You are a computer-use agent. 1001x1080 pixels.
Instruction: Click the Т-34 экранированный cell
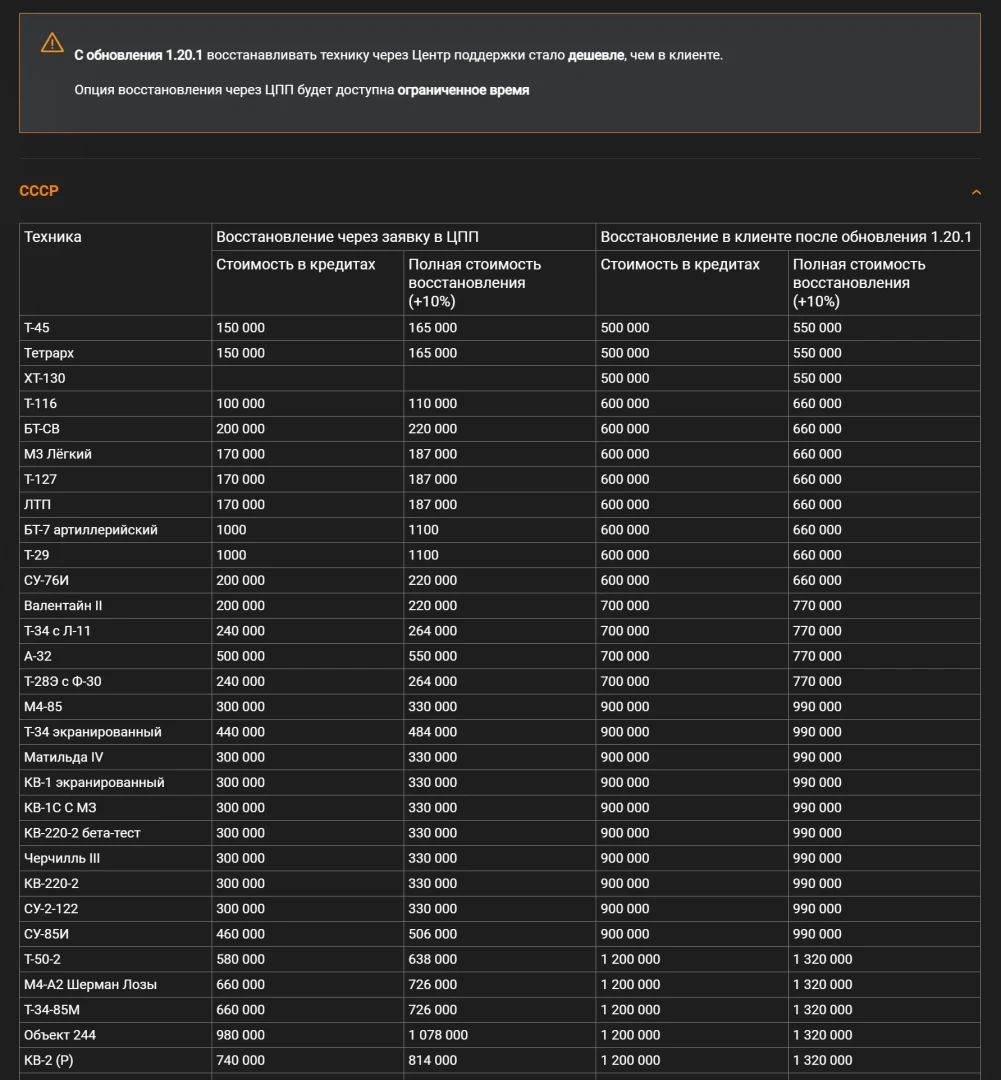click(x=93, y=732)
